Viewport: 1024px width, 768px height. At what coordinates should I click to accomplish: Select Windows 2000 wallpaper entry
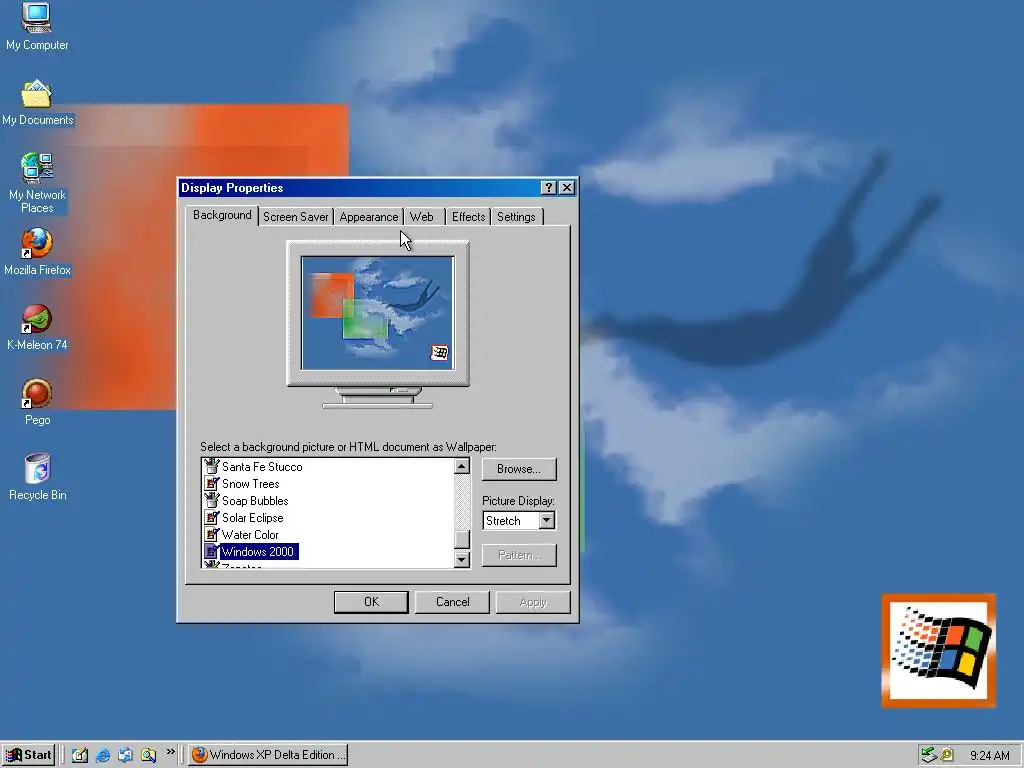tap(258, 552)
